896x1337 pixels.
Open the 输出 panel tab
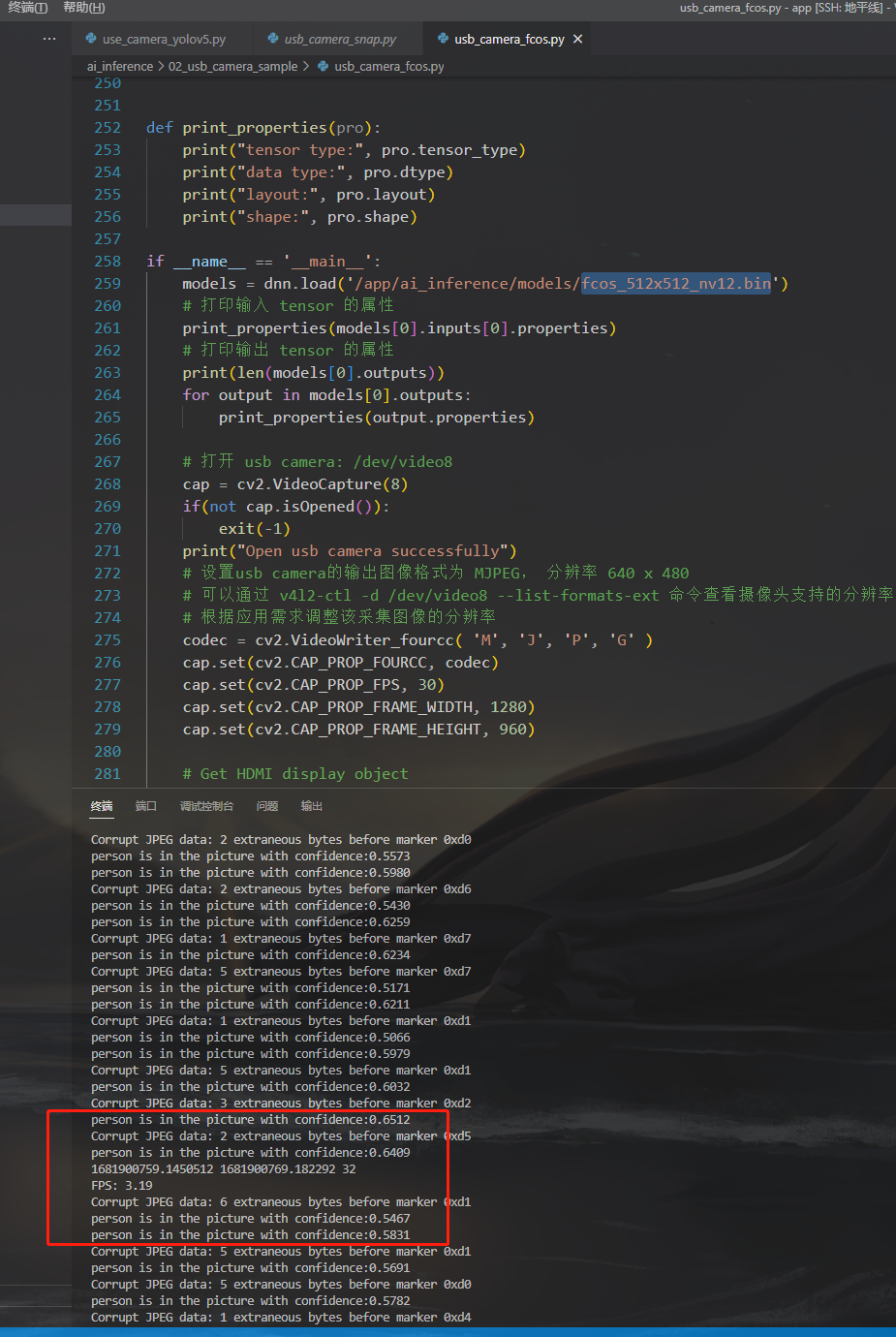(312, 806)
